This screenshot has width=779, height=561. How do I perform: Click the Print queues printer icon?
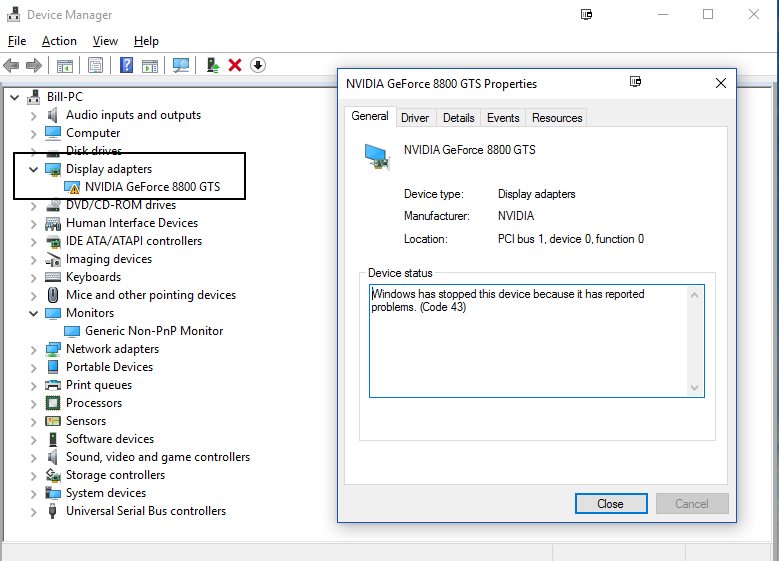tap(53, 385)
